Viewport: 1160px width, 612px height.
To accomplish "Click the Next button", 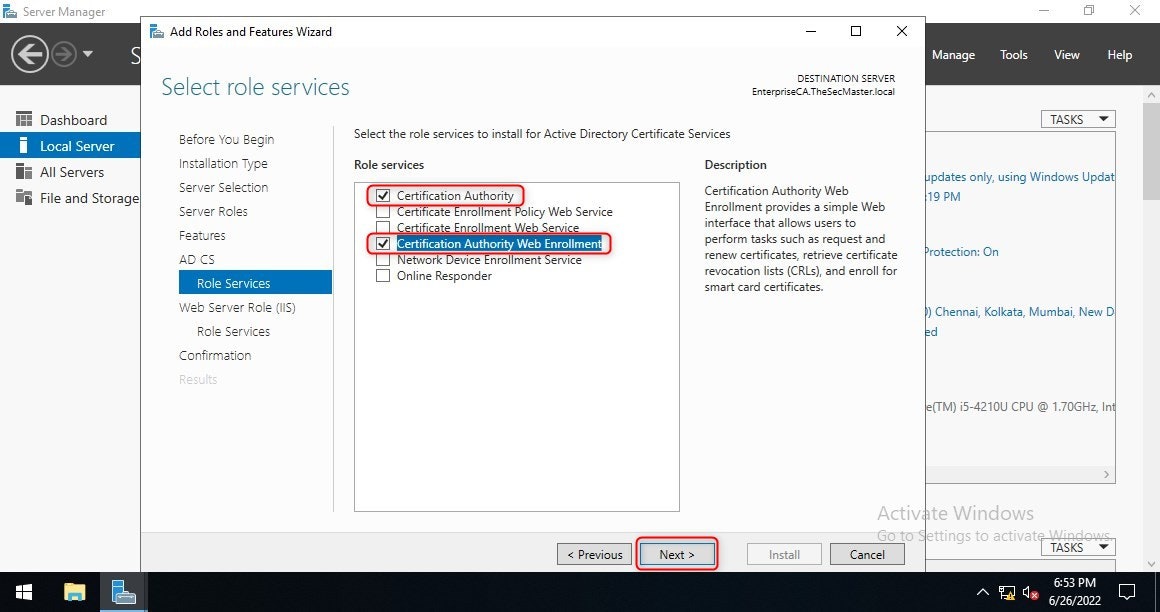I will (677, 554).
